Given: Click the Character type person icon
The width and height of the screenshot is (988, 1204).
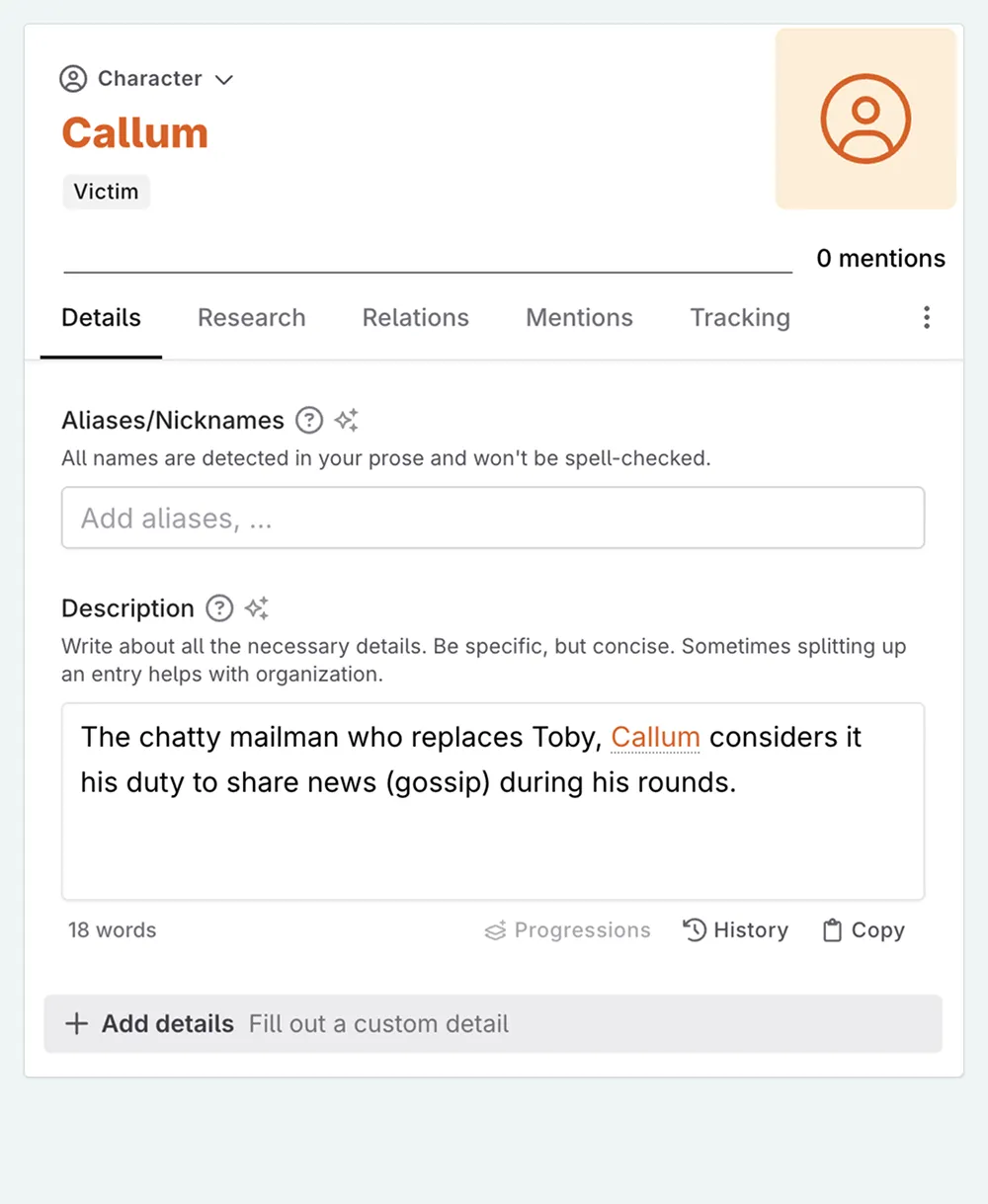Looking at the screenshot, I should [x=73, y=79].
